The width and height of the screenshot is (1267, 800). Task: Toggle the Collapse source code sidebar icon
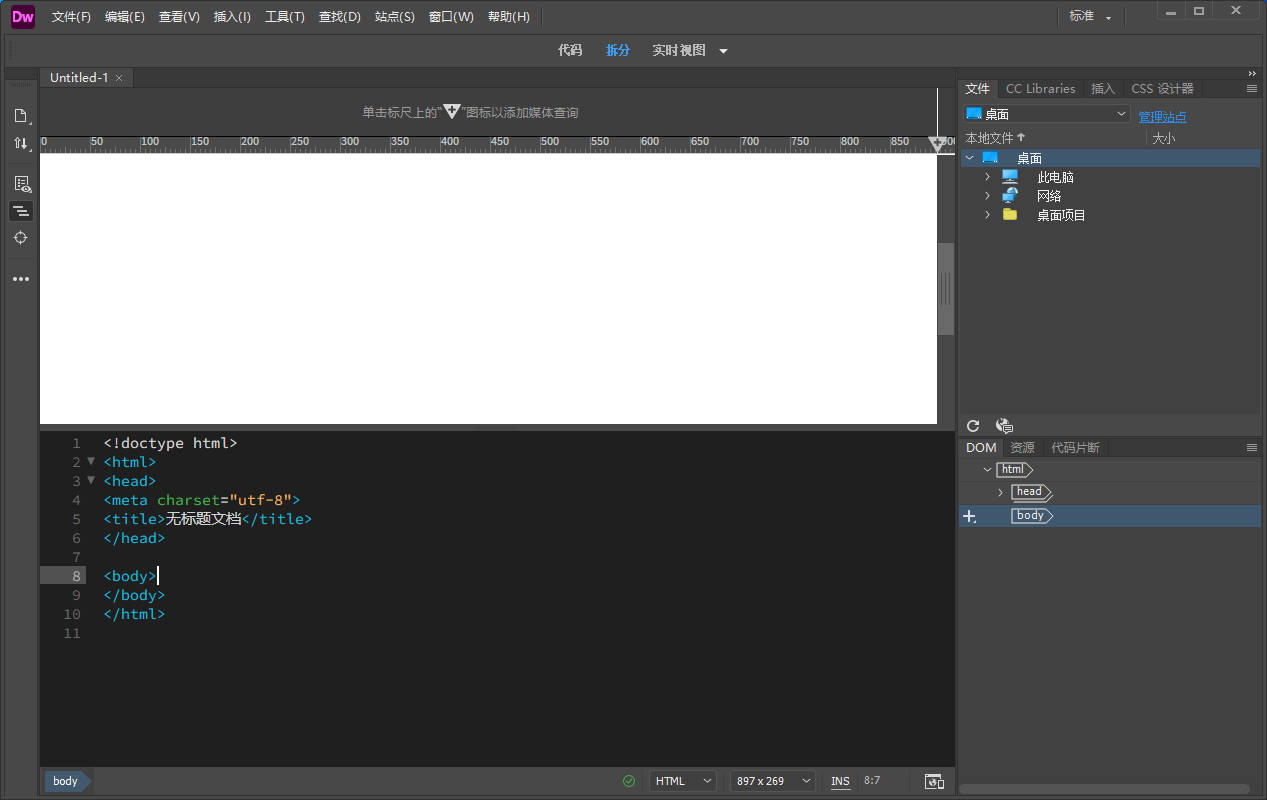[20, 211]
